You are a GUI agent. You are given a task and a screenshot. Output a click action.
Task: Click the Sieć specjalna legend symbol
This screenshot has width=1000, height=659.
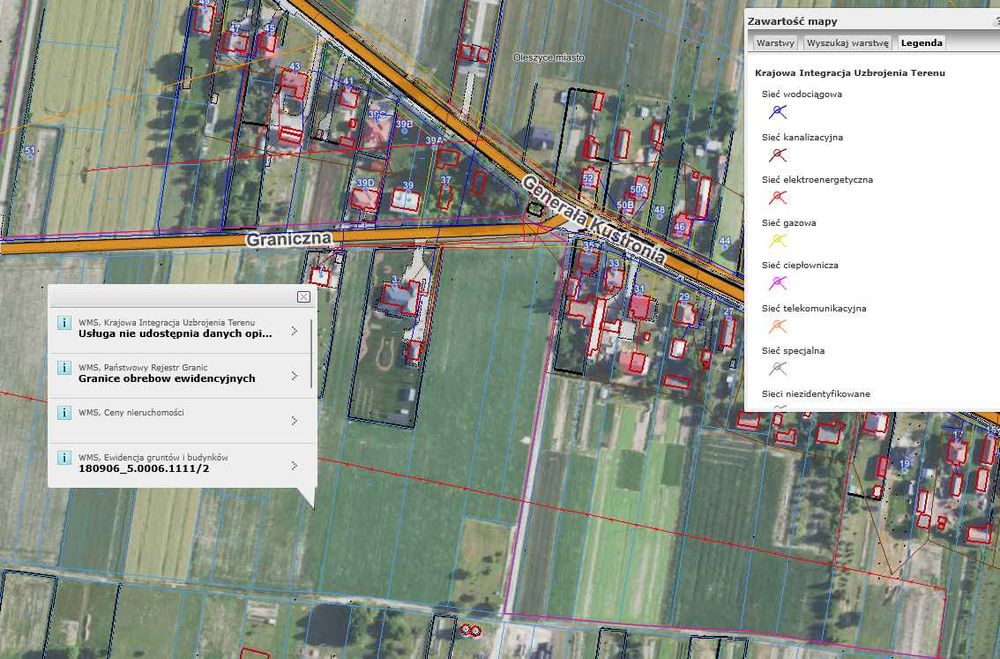point(777,369)
